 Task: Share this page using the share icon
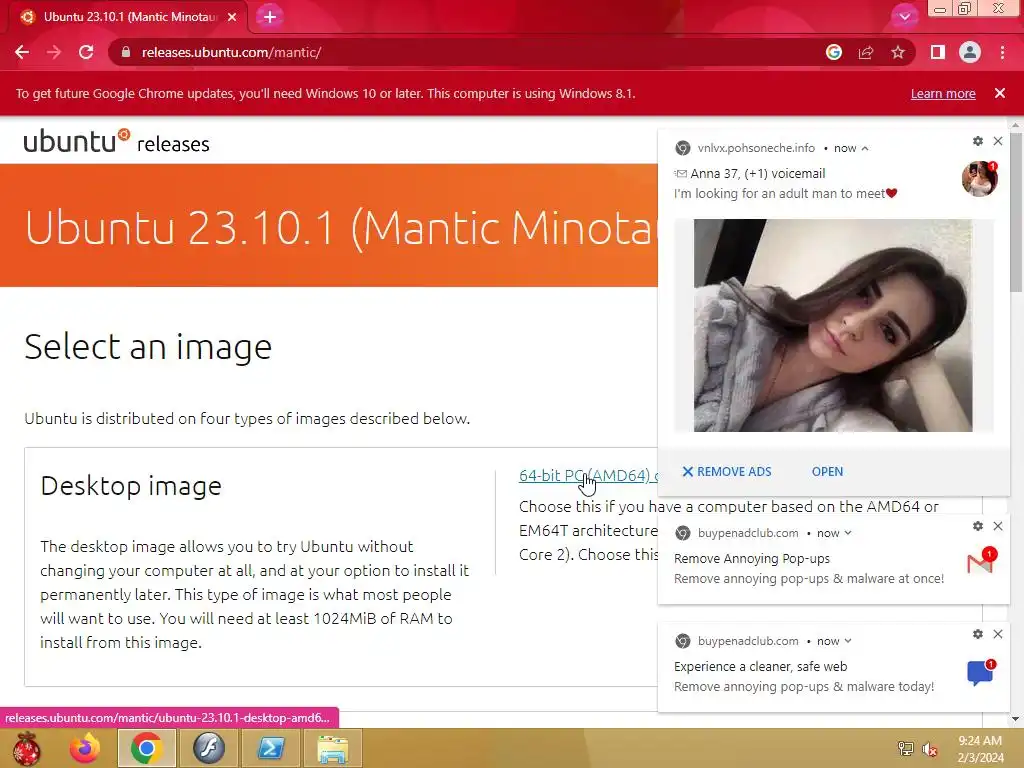point(866,52)
